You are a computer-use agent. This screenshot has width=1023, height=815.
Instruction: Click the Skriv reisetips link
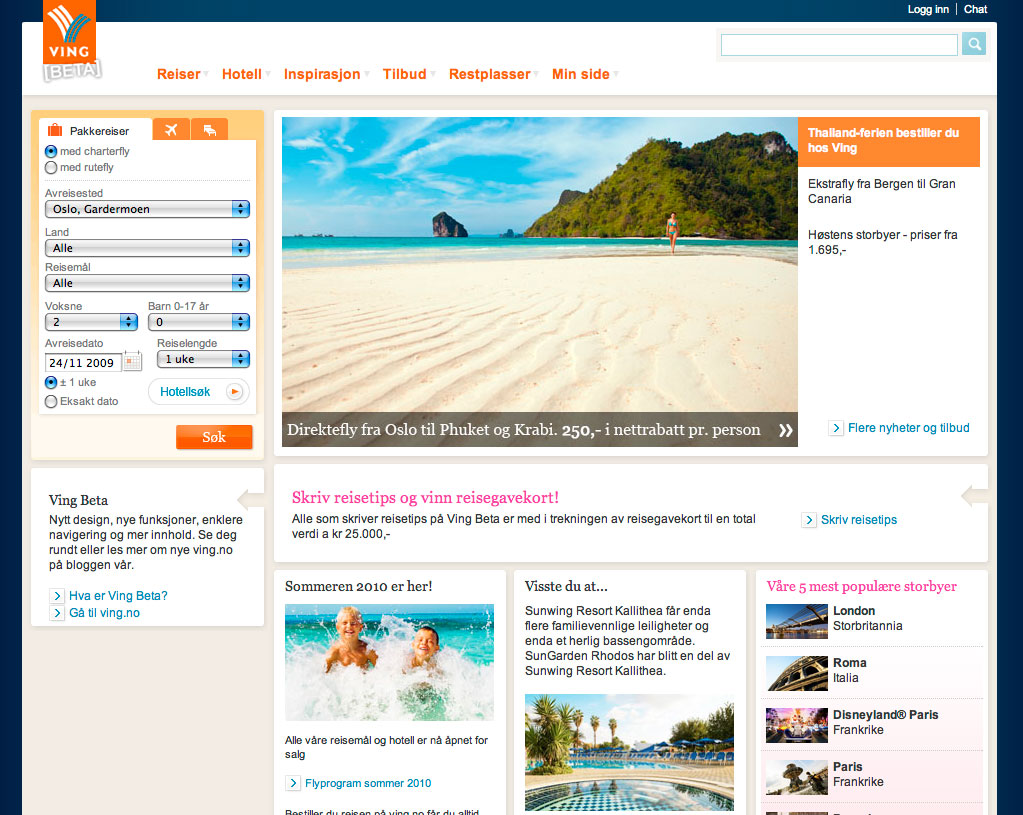pos(859,520)
